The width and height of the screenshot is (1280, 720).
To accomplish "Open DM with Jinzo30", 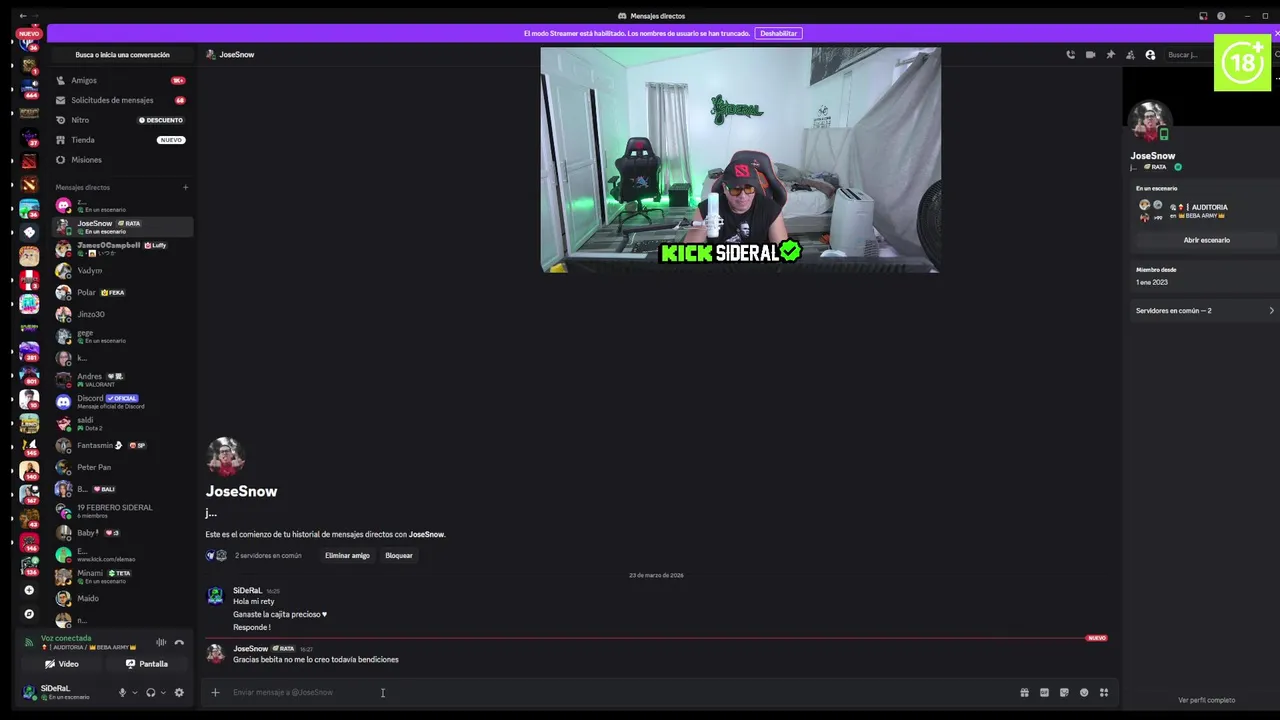I will (x=121, y=314).
